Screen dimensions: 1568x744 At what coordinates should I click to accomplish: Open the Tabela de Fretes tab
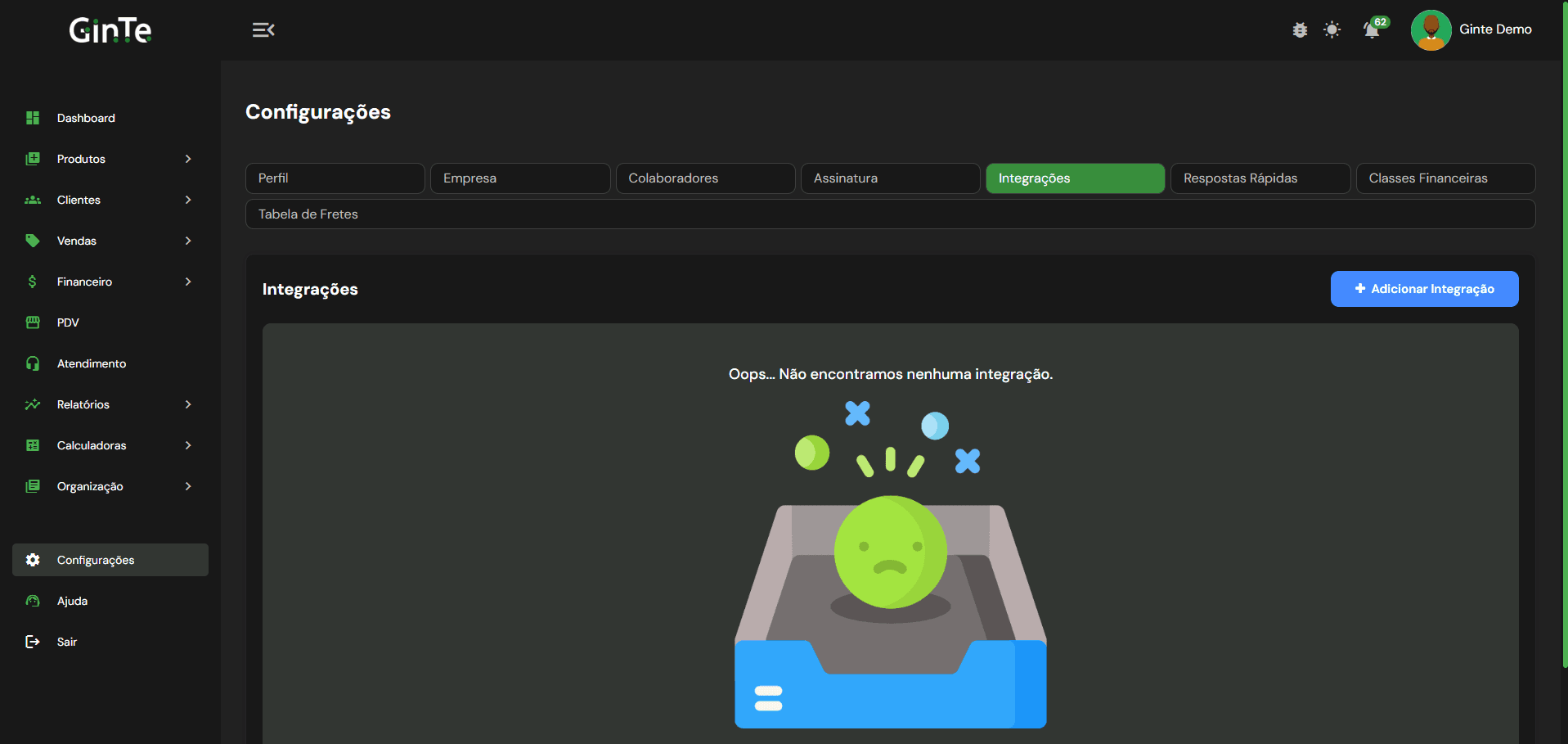[x=891, y=214]
